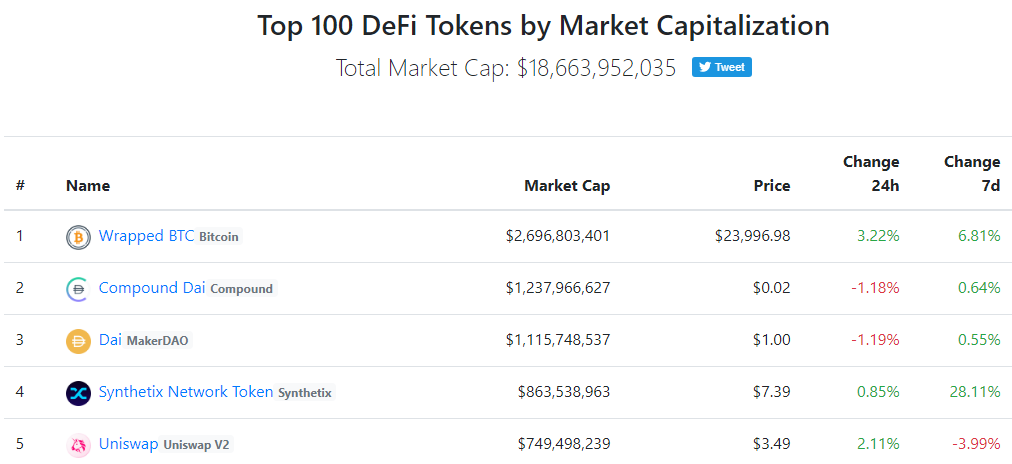Sort by Change 24h column header

[x=870, y=173]
